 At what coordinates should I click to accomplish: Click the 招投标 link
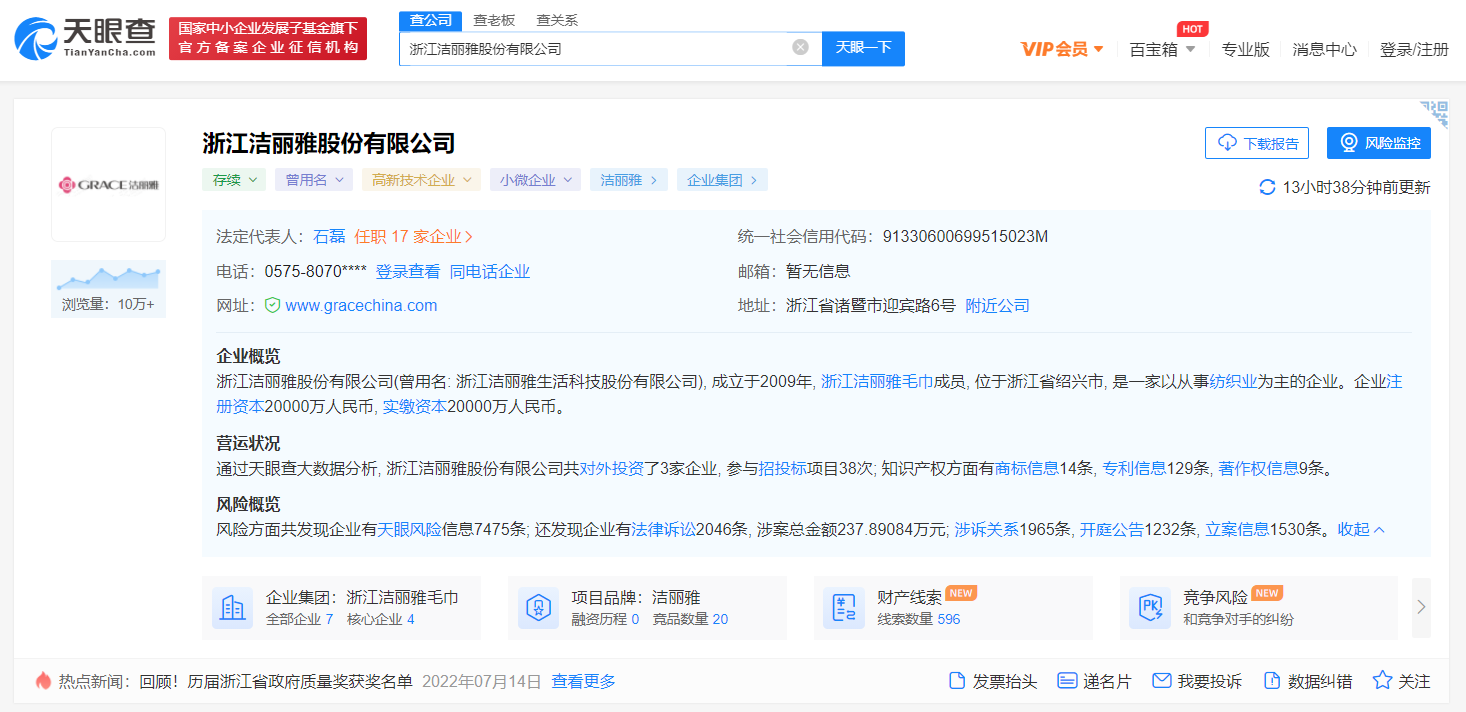point(782,468)
